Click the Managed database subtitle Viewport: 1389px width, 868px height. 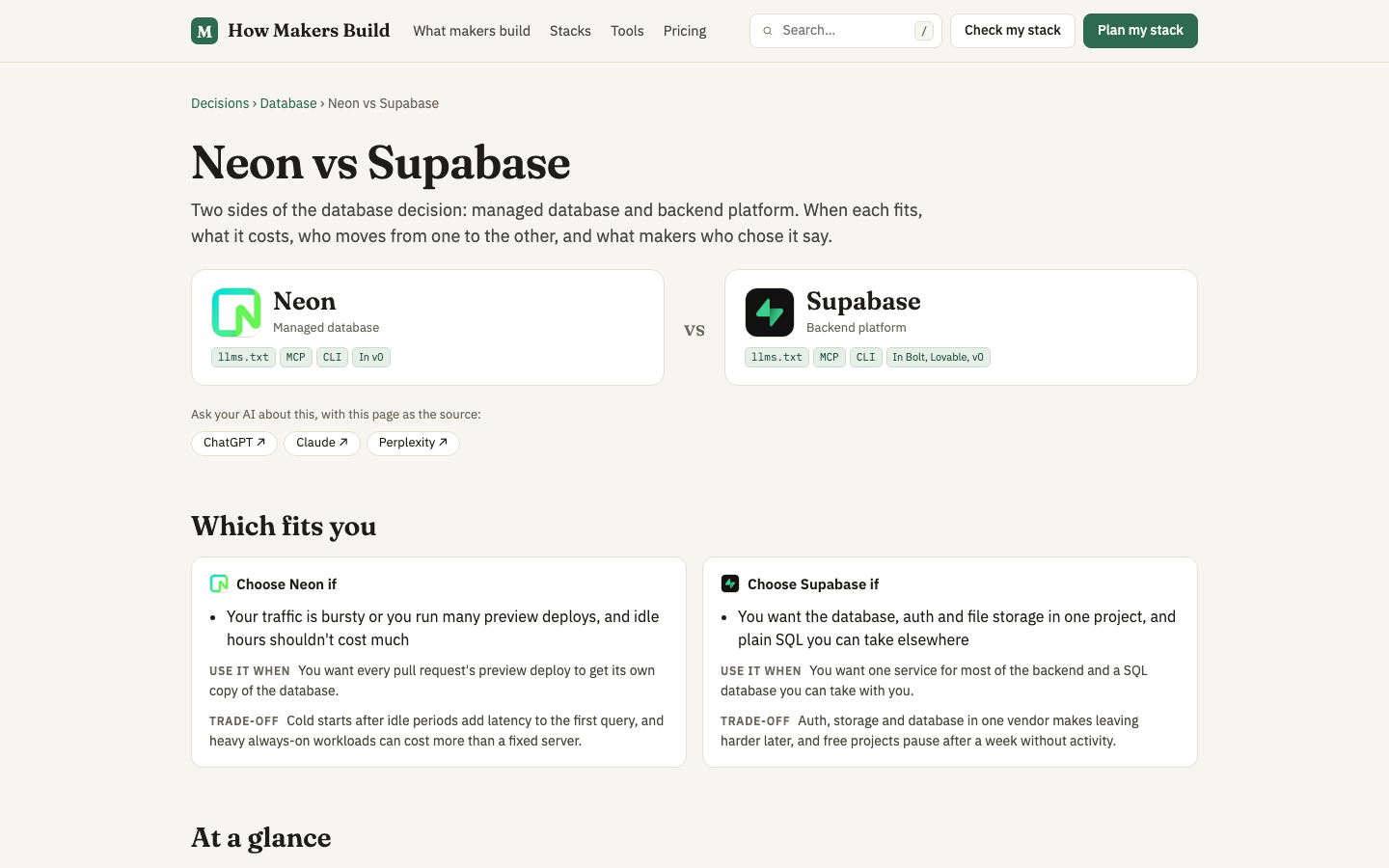click(326, 328)
